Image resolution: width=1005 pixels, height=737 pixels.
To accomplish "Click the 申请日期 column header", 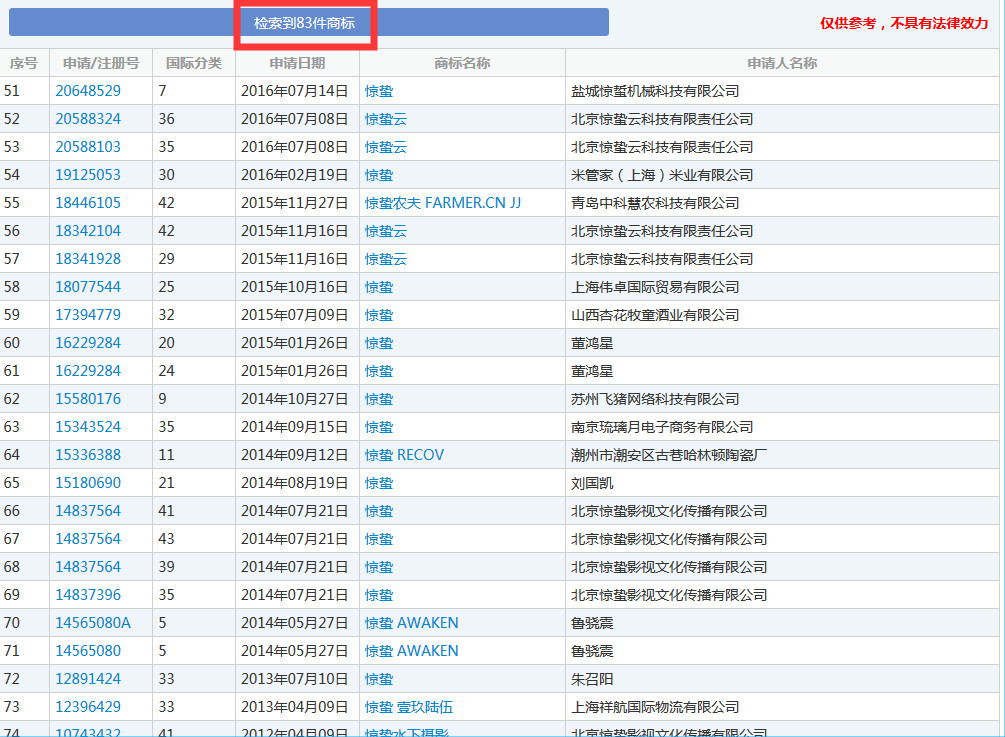I will pyautogui.click(x=297, y=63).
